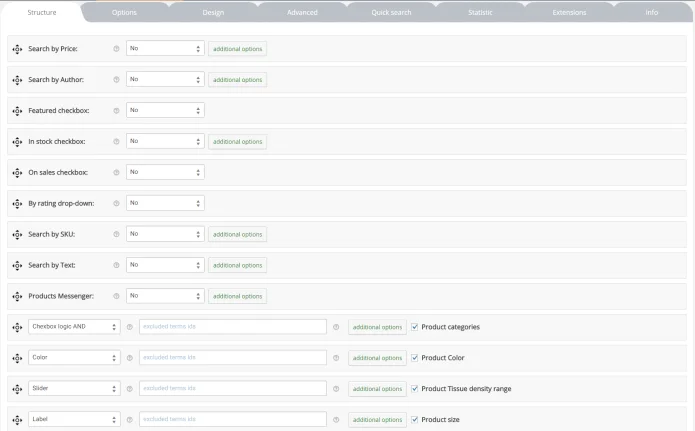The width and height of the screenshot is (695, 431).
Task: Click drag handle icon for Search by Price
Action: [x=17, y=49]
